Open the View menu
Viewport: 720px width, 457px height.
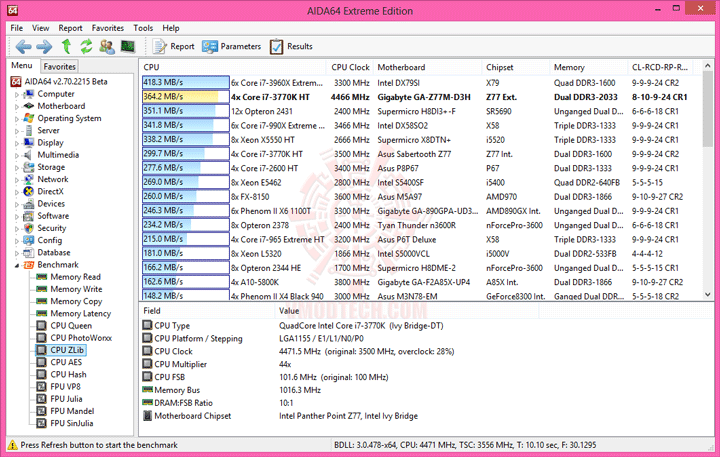click(40, 28)
